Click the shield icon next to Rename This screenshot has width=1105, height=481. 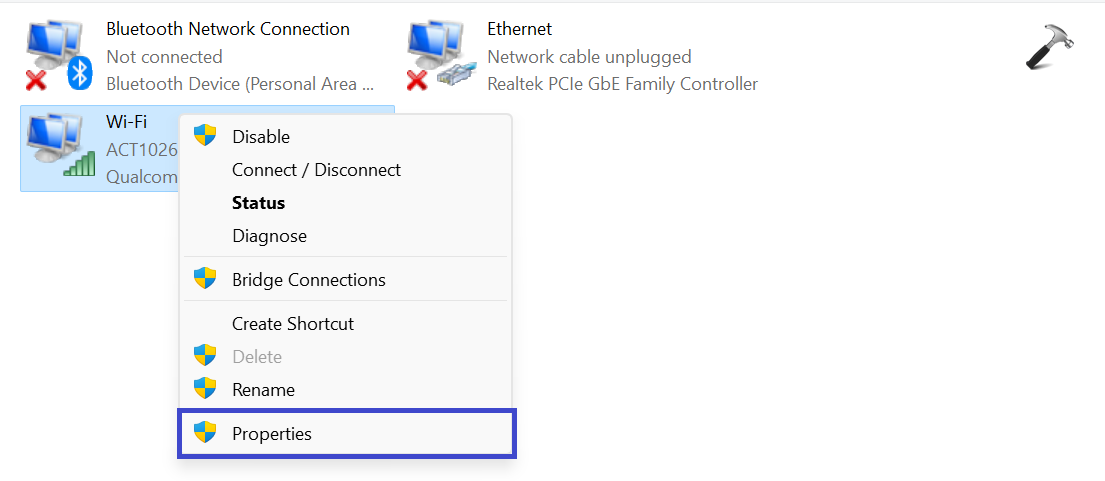tap(205, 389)
